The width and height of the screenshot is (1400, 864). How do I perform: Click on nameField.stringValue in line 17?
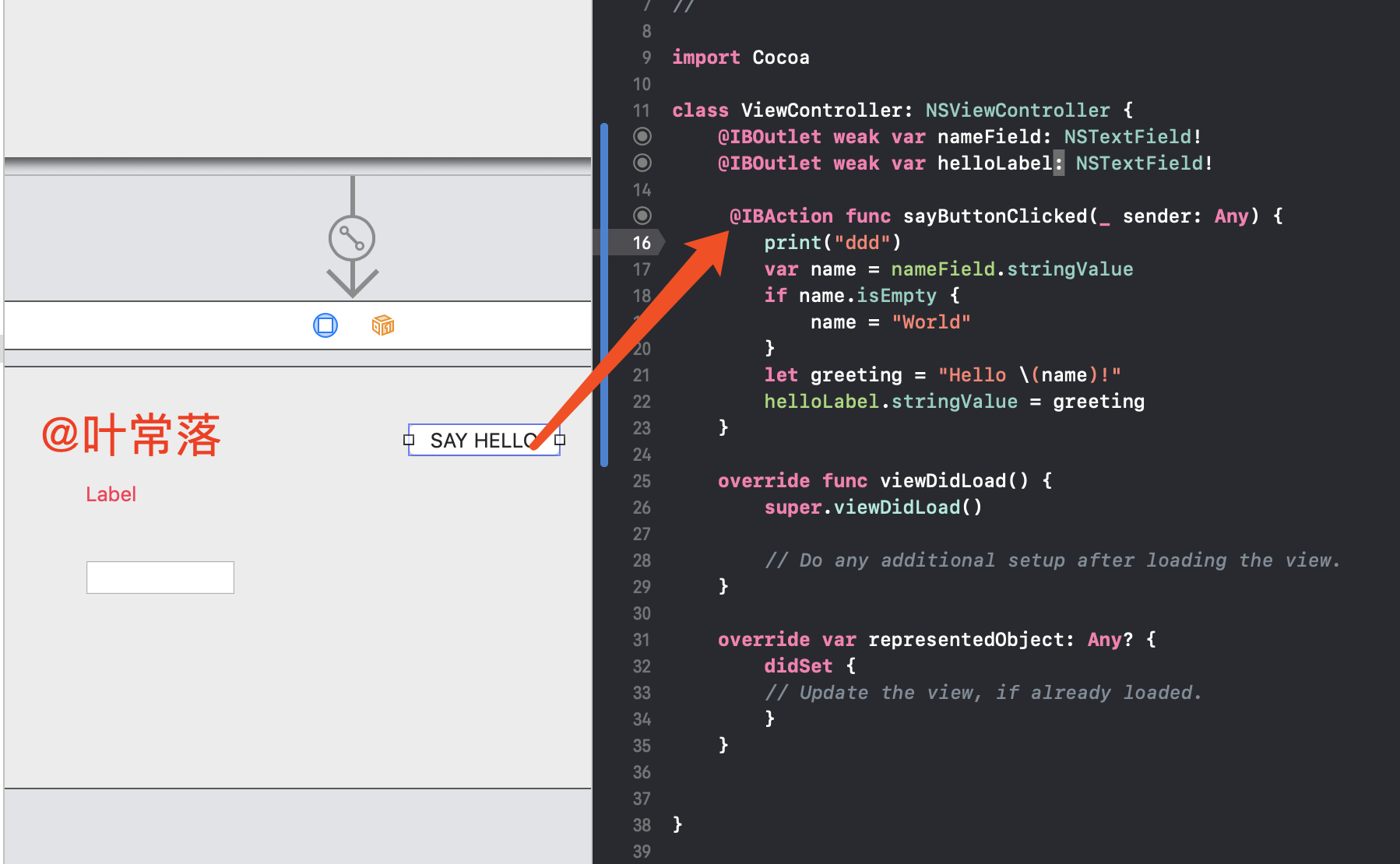point(1012,269)
